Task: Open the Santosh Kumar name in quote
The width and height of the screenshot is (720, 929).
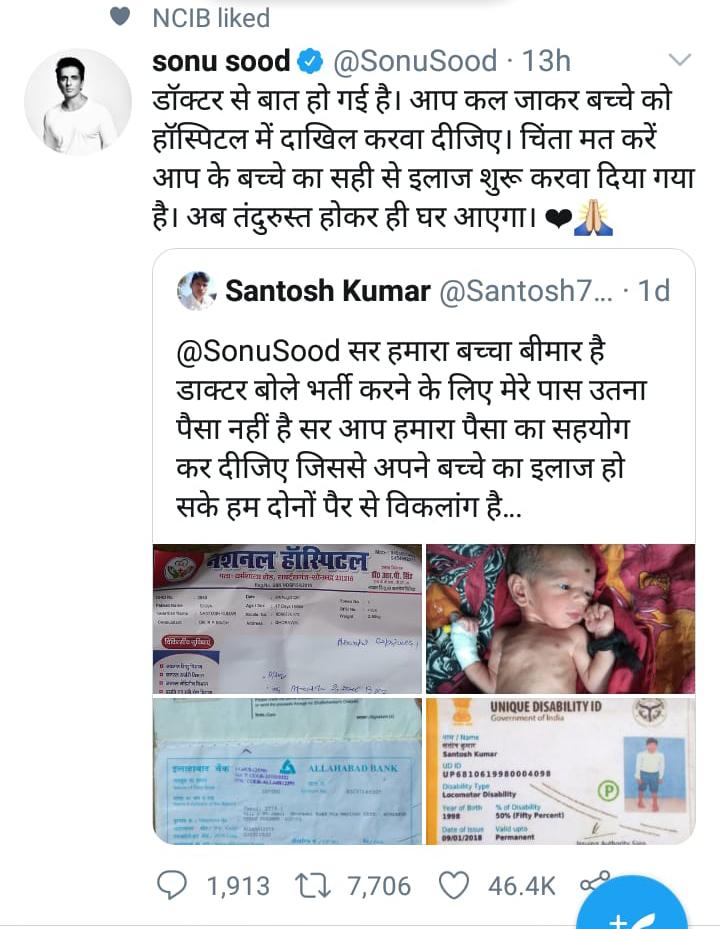Action: [x=328, y=291]
